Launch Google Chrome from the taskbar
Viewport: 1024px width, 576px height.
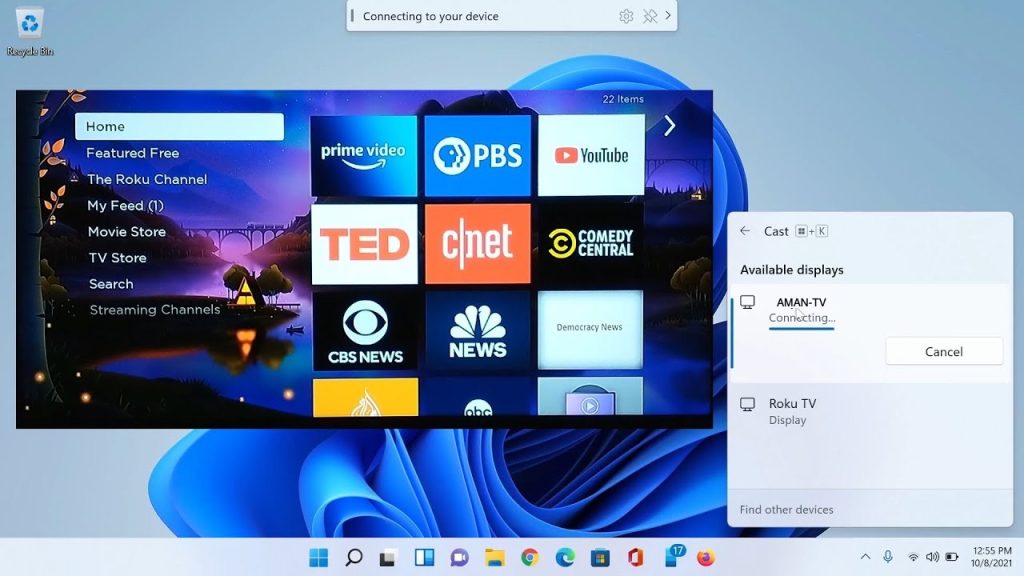pos(528,557)
